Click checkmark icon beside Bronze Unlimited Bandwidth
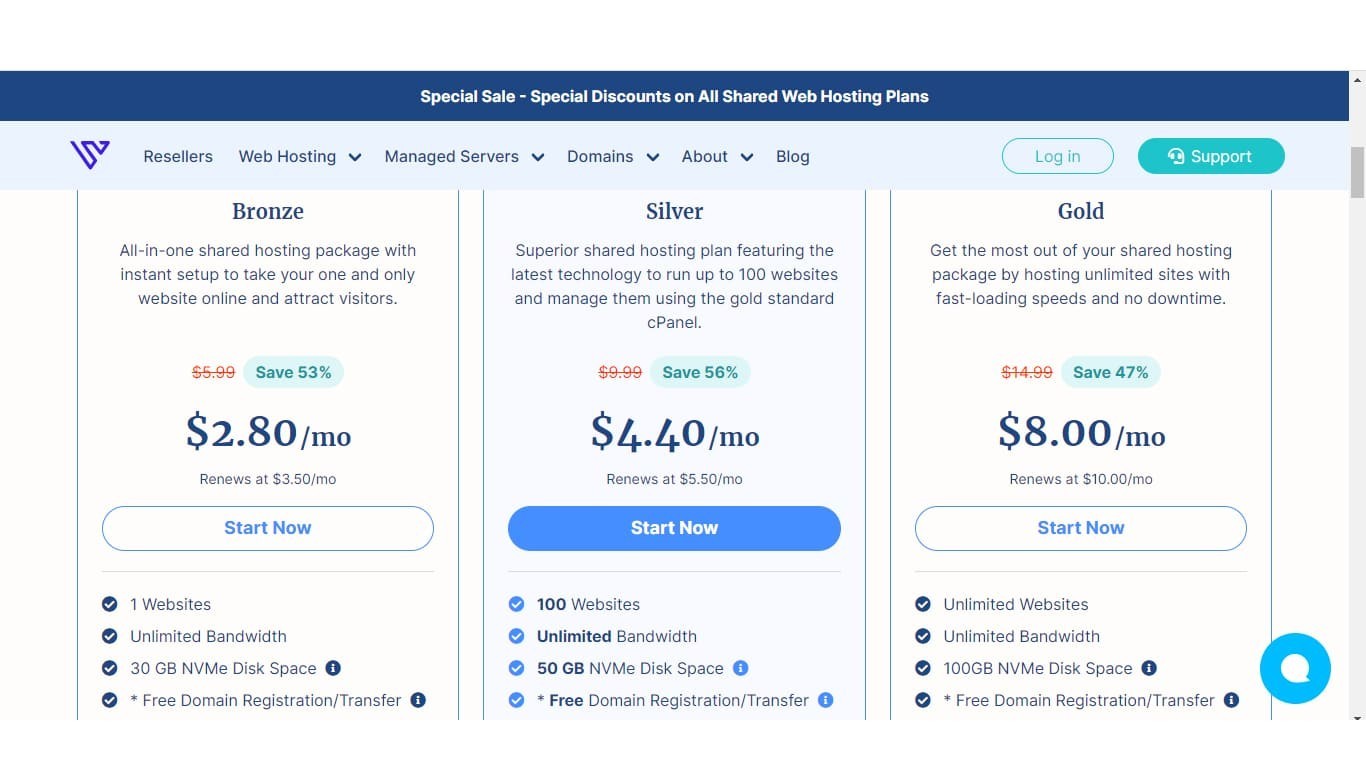Viewport: 1366px width, 768px height. [x=110, y=636]
